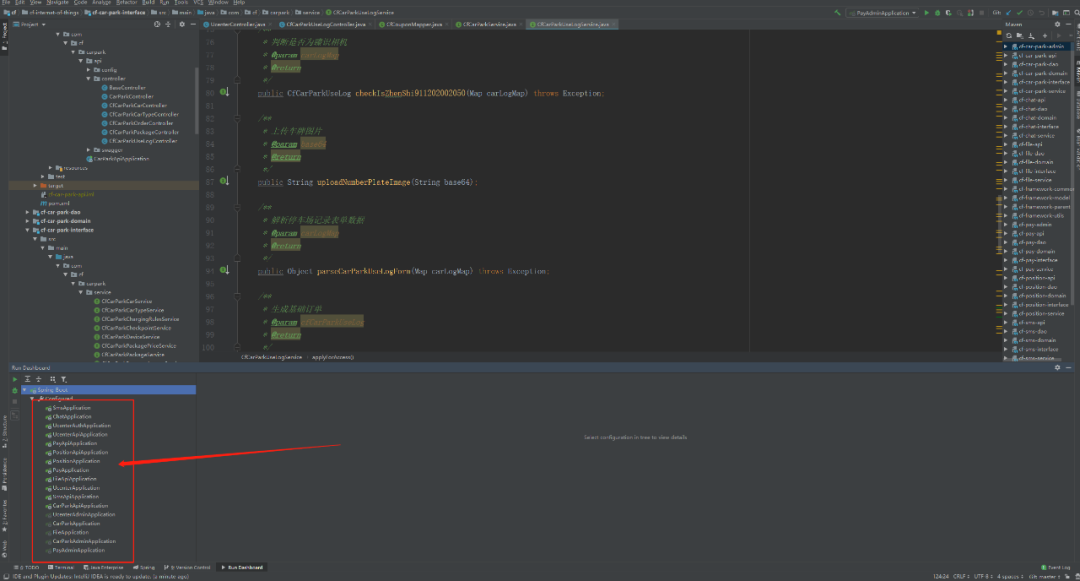This screenshot has width=1080, height=581.
Task: Expand the swagger folder in project tree
Action: [88, 149]
